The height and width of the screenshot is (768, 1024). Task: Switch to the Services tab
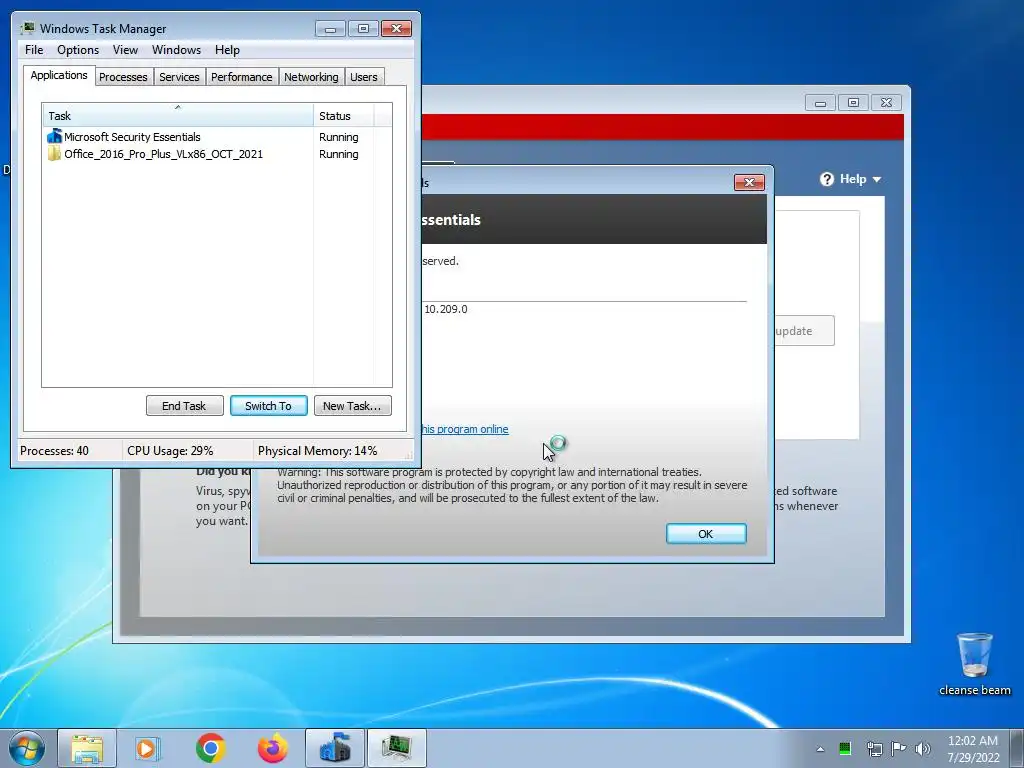tap(179, 77)
